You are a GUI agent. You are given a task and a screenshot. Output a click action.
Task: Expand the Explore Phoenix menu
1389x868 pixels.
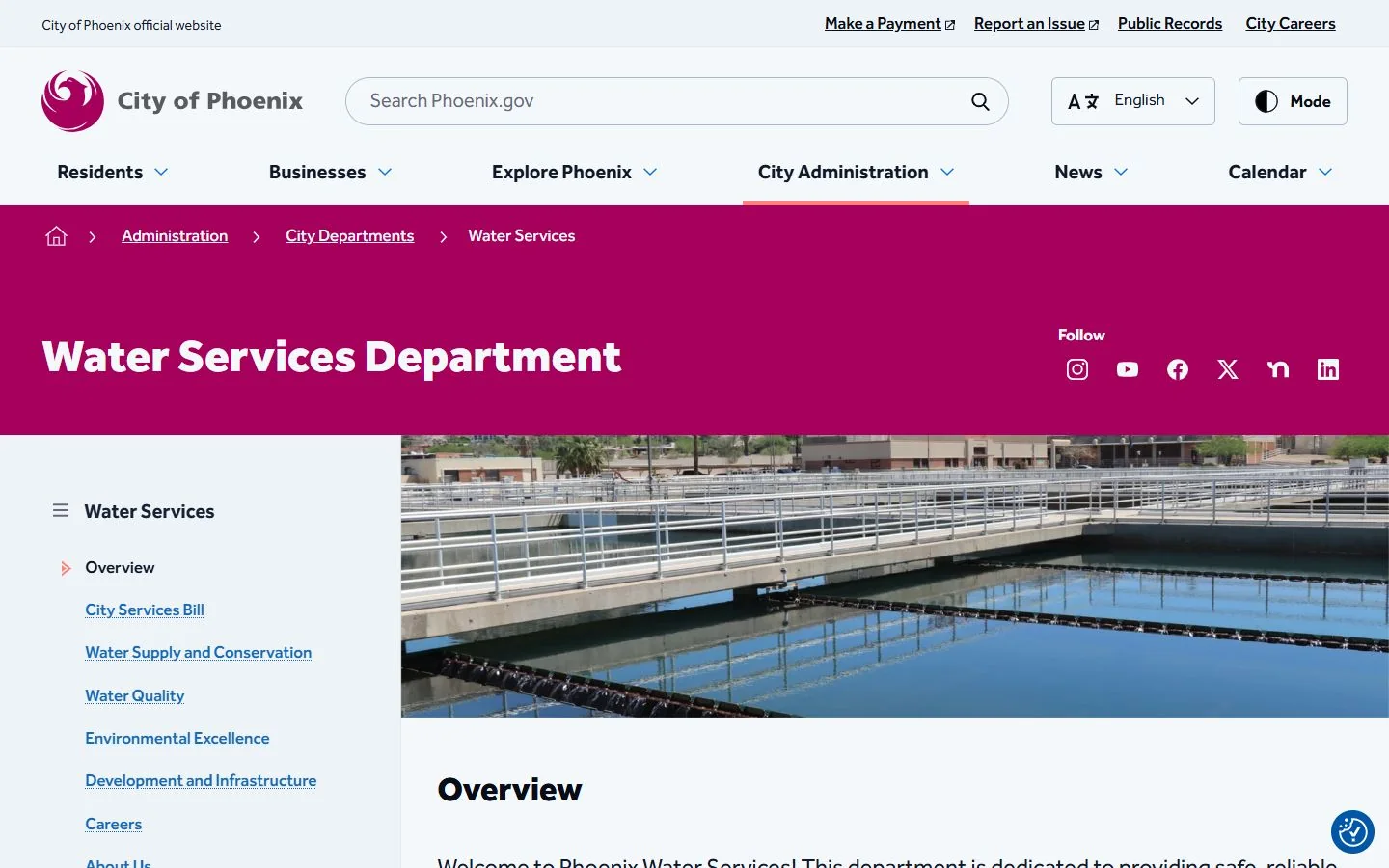[575, 172]
